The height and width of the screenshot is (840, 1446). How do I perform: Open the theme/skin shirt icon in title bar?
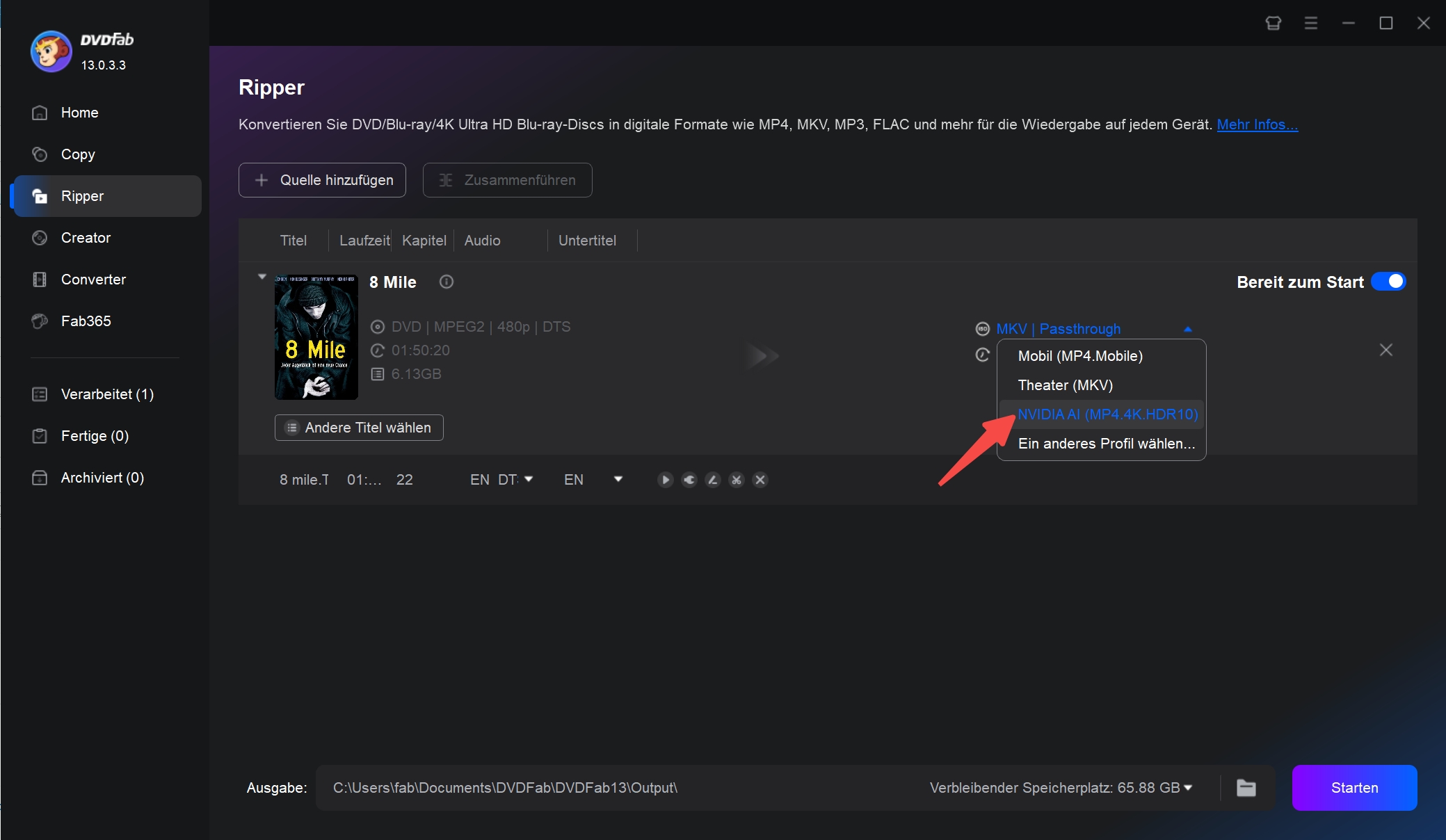coord(1274,23)
